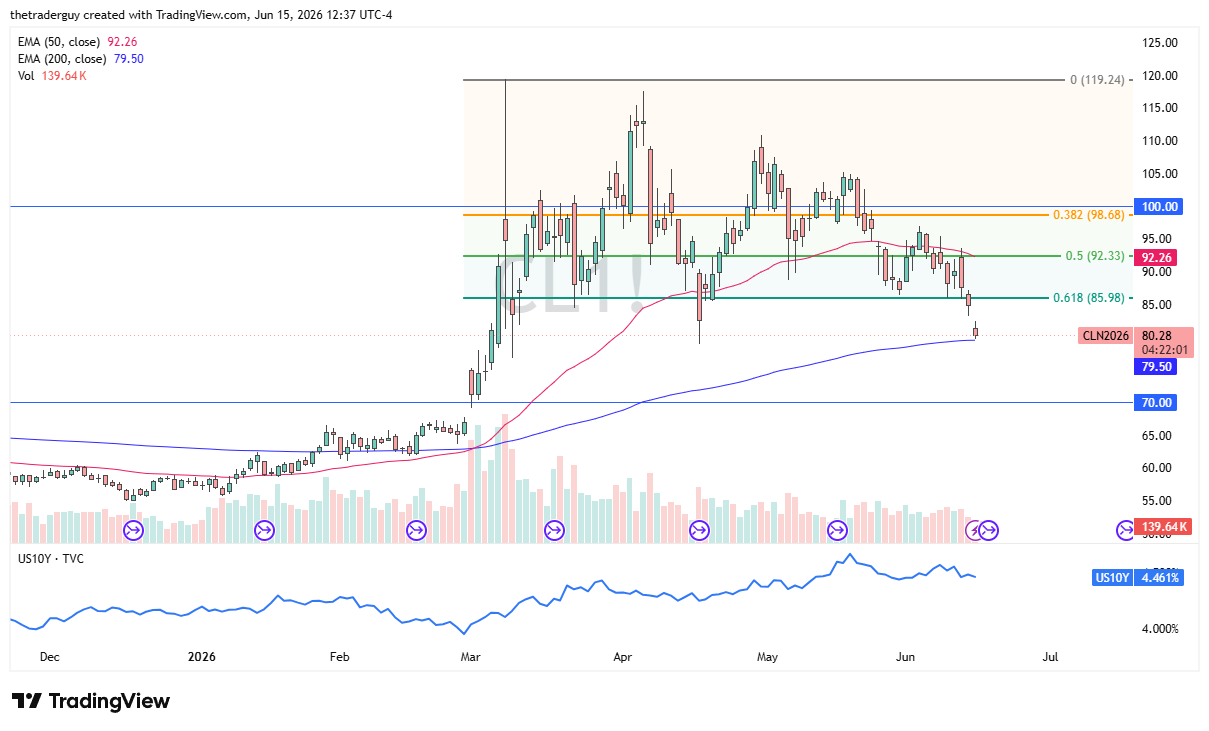The height and width of the screenshot is (731, 1209).
Task: Click the 85.00 price scale tick
Action: 1155,305
